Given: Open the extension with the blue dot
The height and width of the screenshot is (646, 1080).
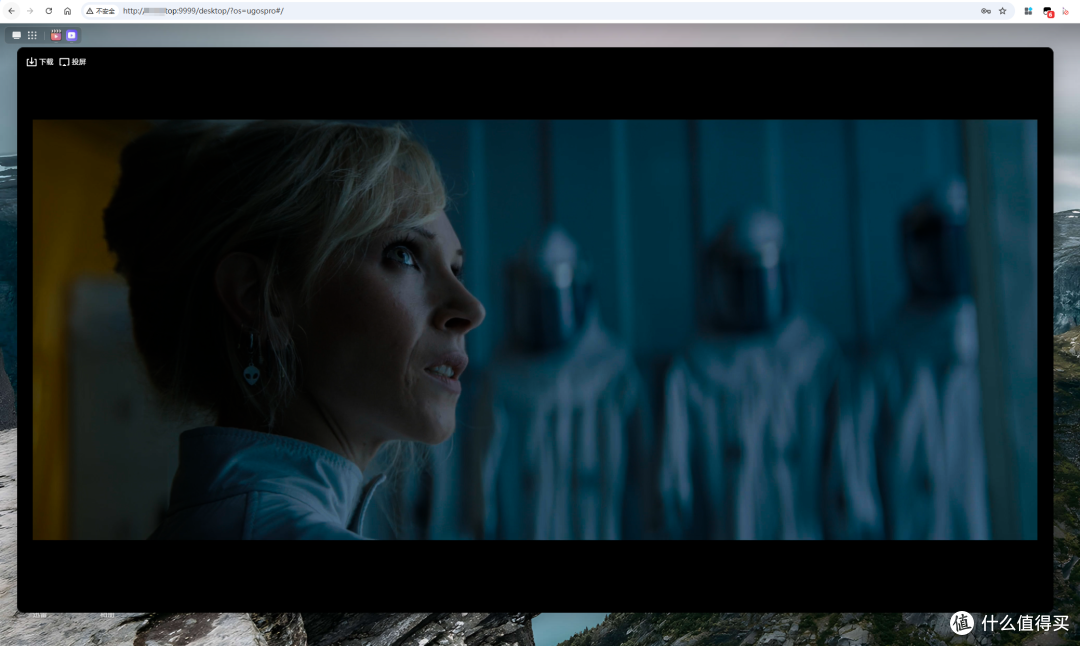Looking at the screenshot, I should (1028, 11).
